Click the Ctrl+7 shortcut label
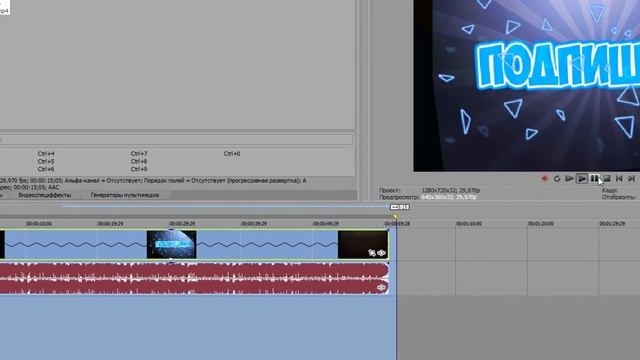The height and width of the screenshot is (360, 640). tap(139, 154)
